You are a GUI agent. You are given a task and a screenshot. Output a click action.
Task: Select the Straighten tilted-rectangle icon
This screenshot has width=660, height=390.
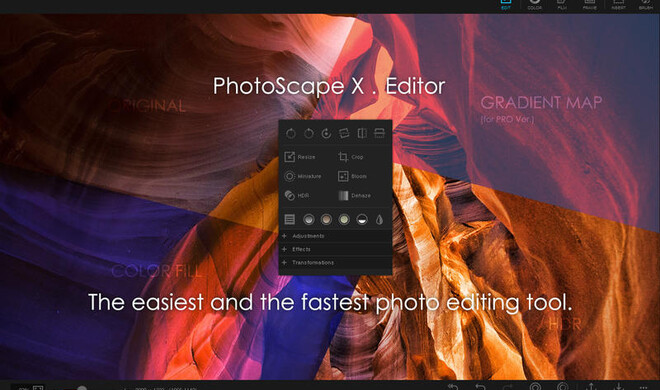(344, 134)
